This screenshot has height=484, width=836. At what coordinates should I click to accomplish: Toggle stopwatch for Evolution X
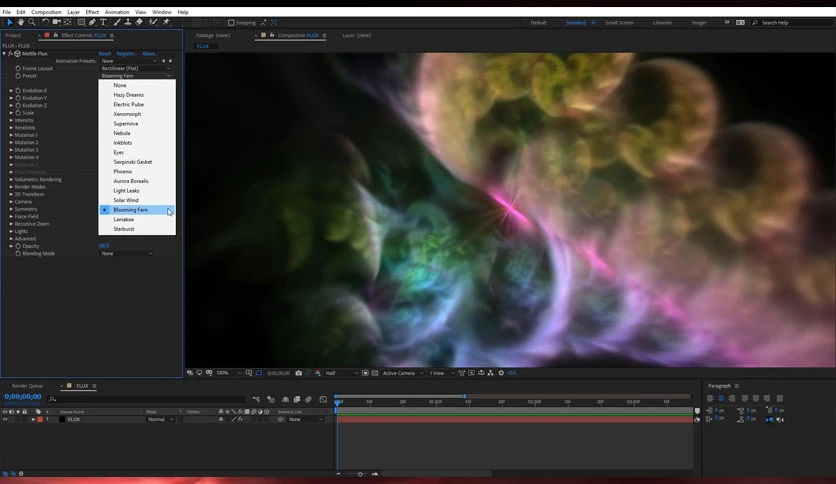(18, 91)
